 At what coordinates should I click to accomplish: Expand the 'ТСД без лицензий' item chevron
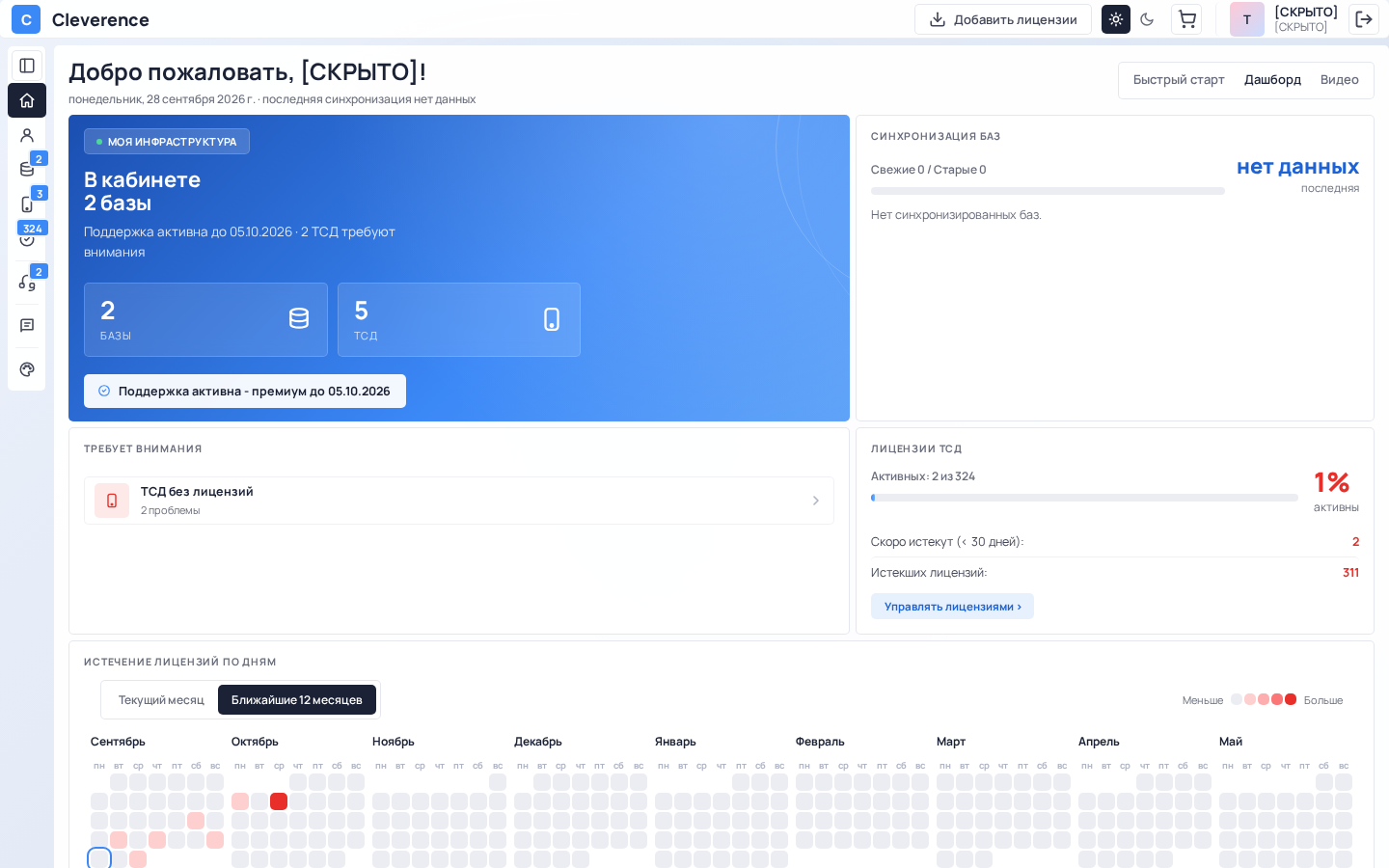point(815,501)
